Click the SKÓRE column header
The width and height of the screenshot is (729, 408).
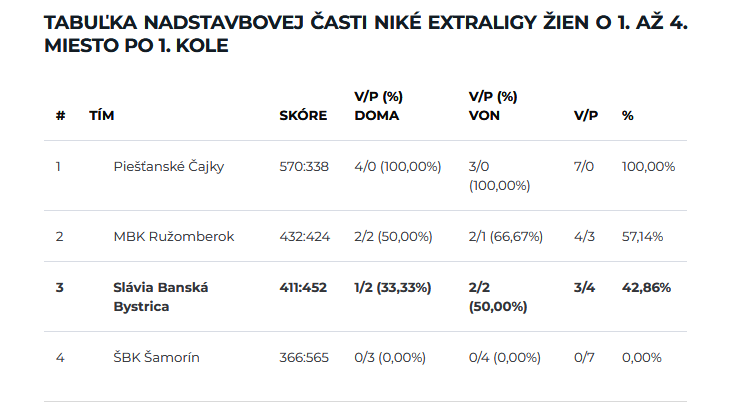point(303,115)
